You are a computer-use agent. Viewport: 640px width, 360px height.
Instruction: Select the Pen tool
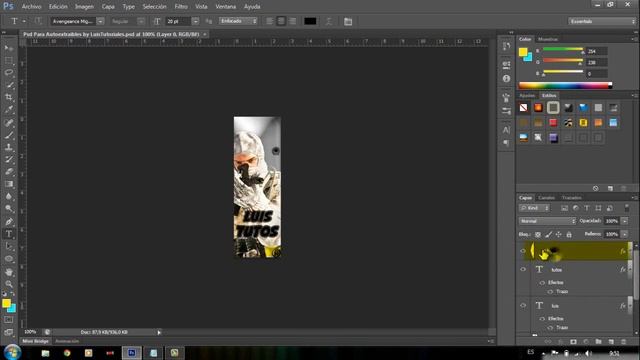pos(9,222)
